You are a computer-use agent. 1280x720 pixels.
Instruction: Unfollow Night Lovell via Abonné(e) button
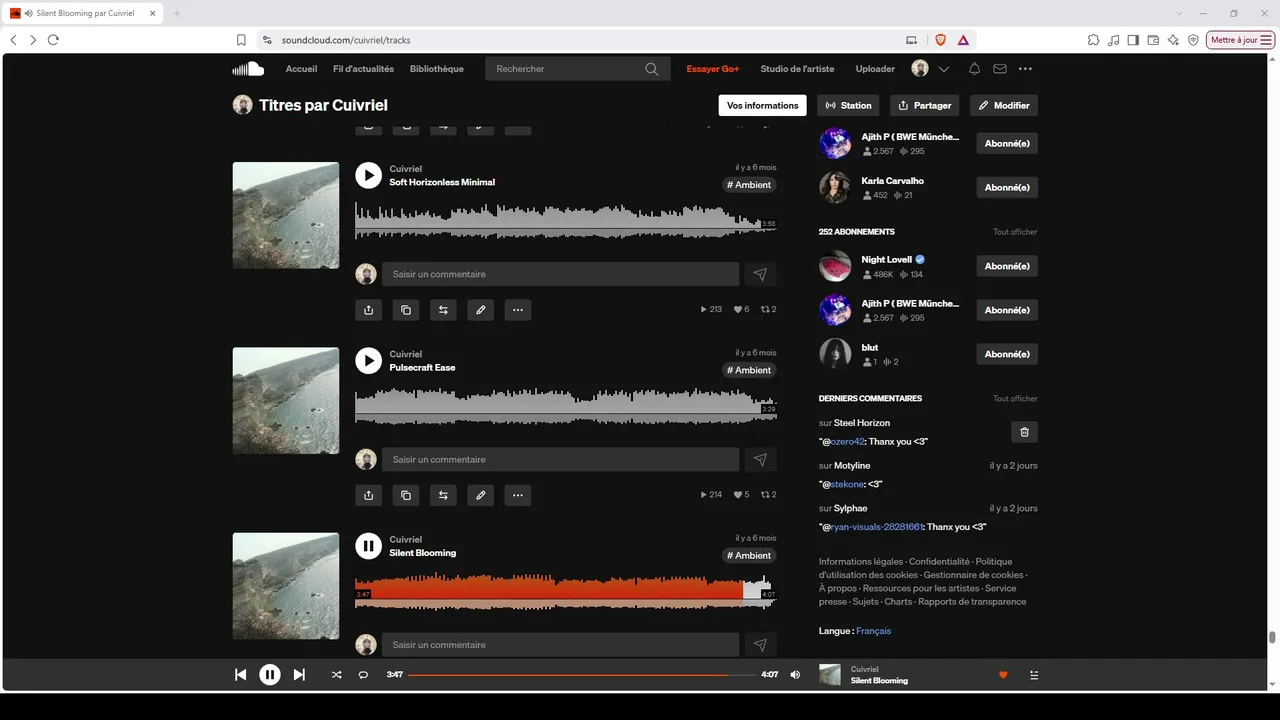[x=1007, y=266]
